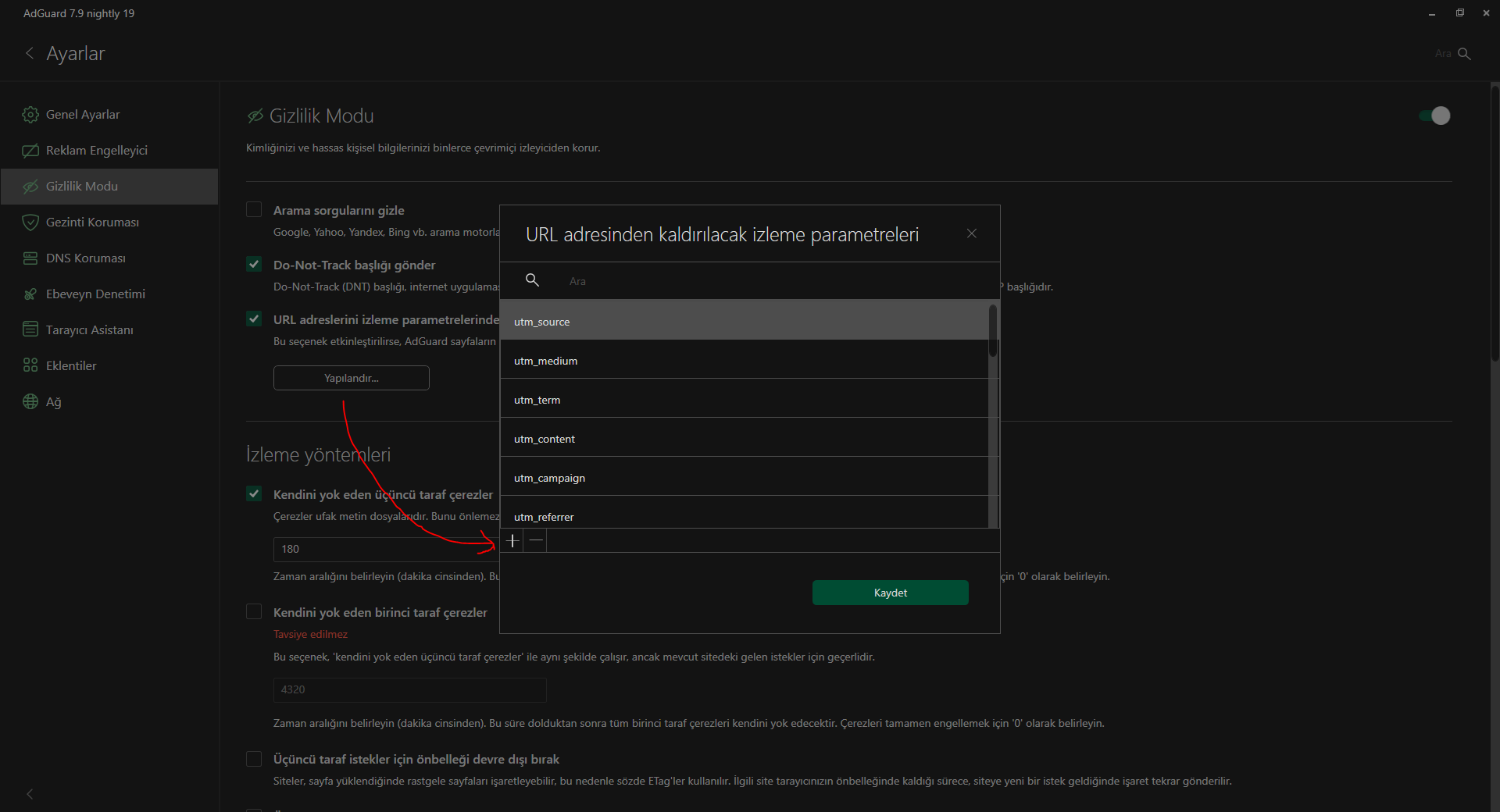The height and width of the screenshot is (812, 1500).
Task: Click the top-right Ara search box
Action: [1443, 54]
